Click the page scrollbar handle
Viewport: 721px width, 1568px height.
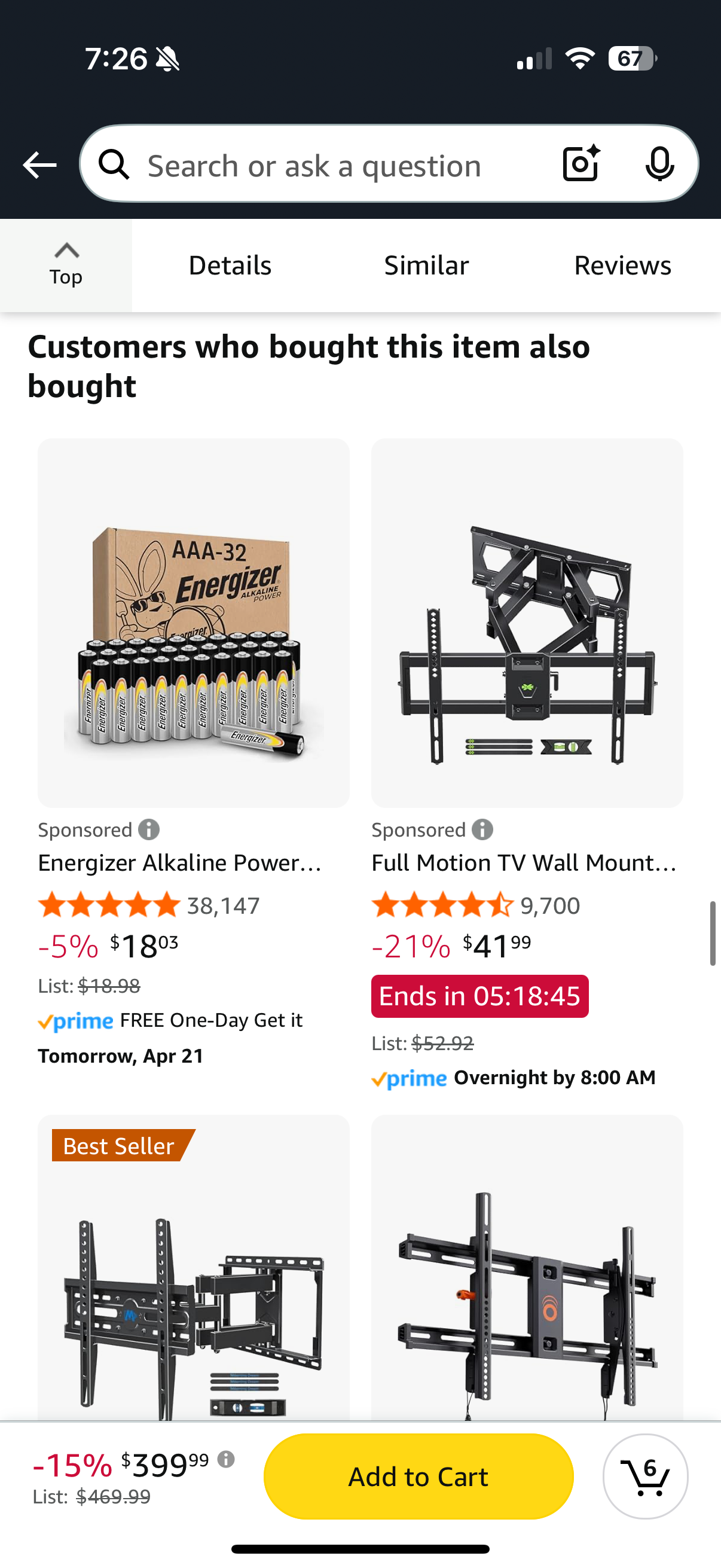pos(713,933)
